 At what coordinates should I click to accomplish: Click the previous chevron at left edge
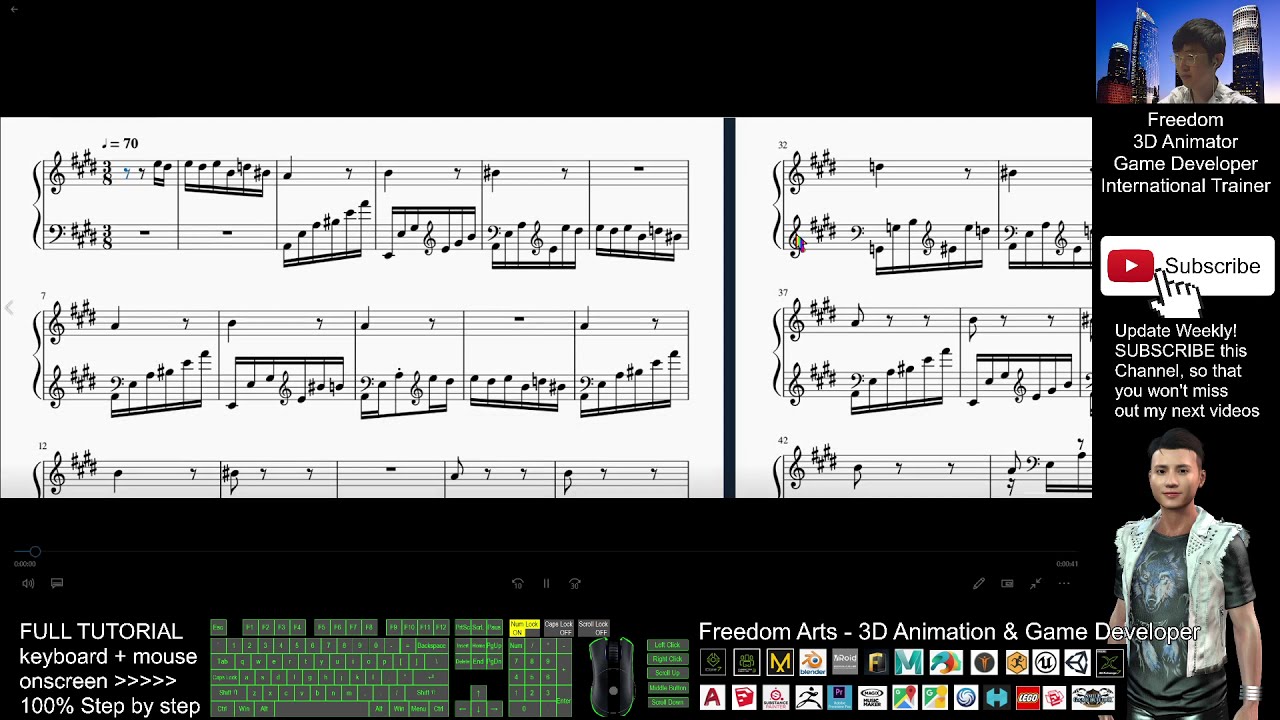pyautogui.click(x=9, y=308)
